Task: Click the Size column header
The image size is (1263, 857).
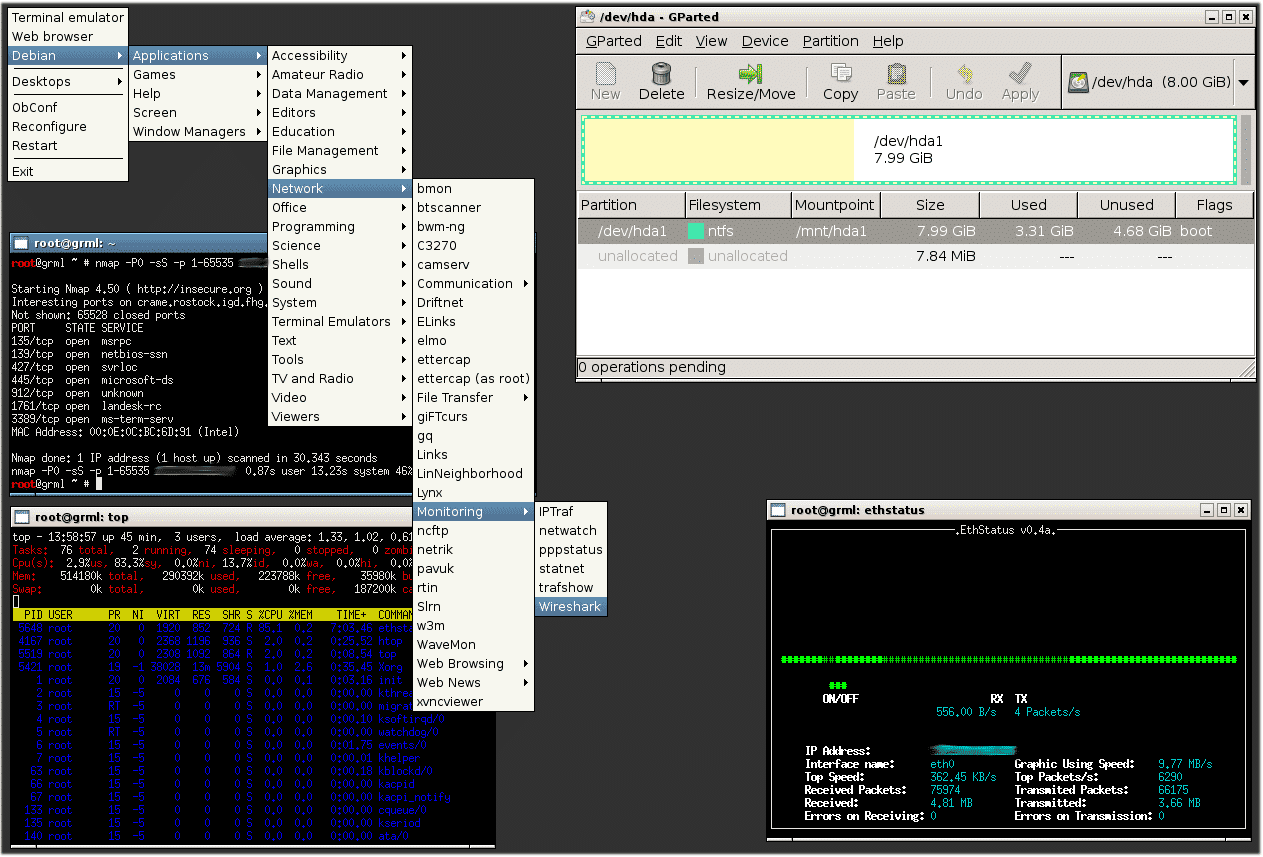Action: click(x=930, y=205)
